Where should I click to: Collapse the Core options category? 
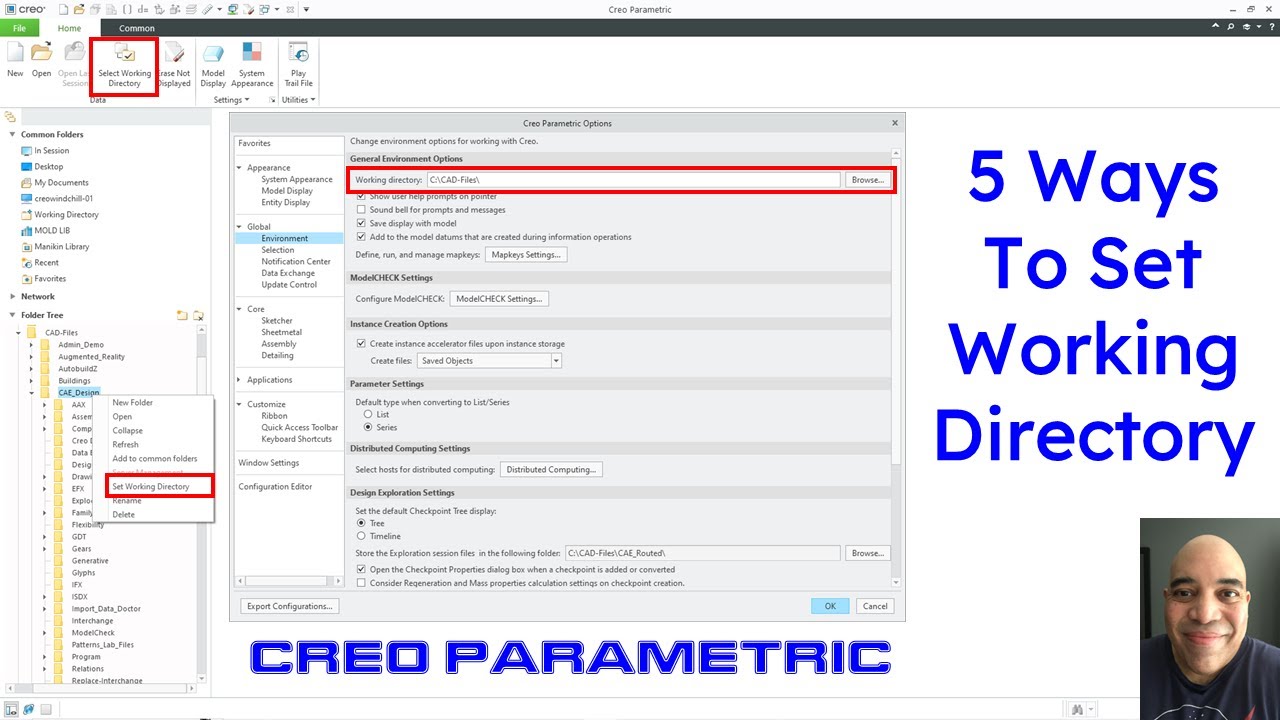point(239,310)
